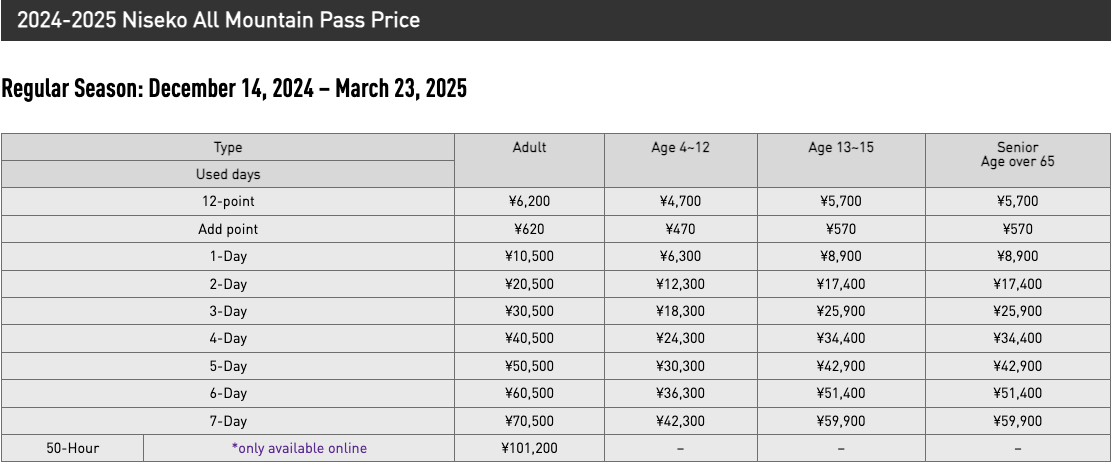
Task: Select the Senior 5-Day price ¥42,900
Action: pyautogui.click(x=1017, y=366)
